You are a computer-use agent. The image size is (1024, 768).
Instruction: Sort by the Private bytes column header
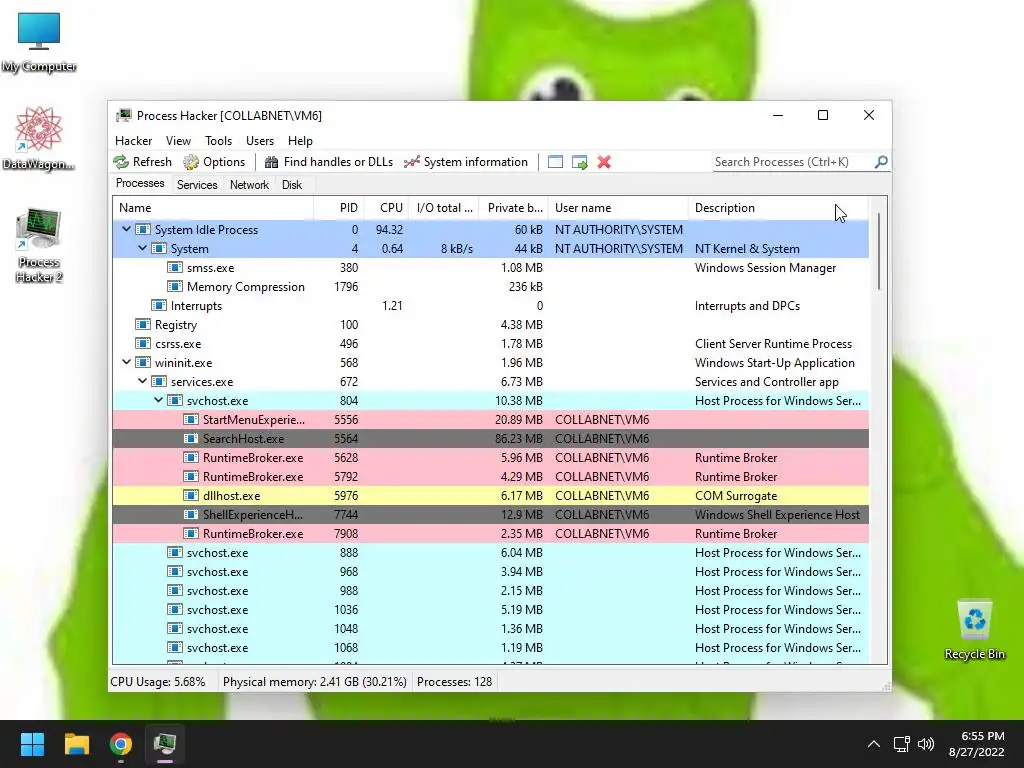[x=514, y=208]
